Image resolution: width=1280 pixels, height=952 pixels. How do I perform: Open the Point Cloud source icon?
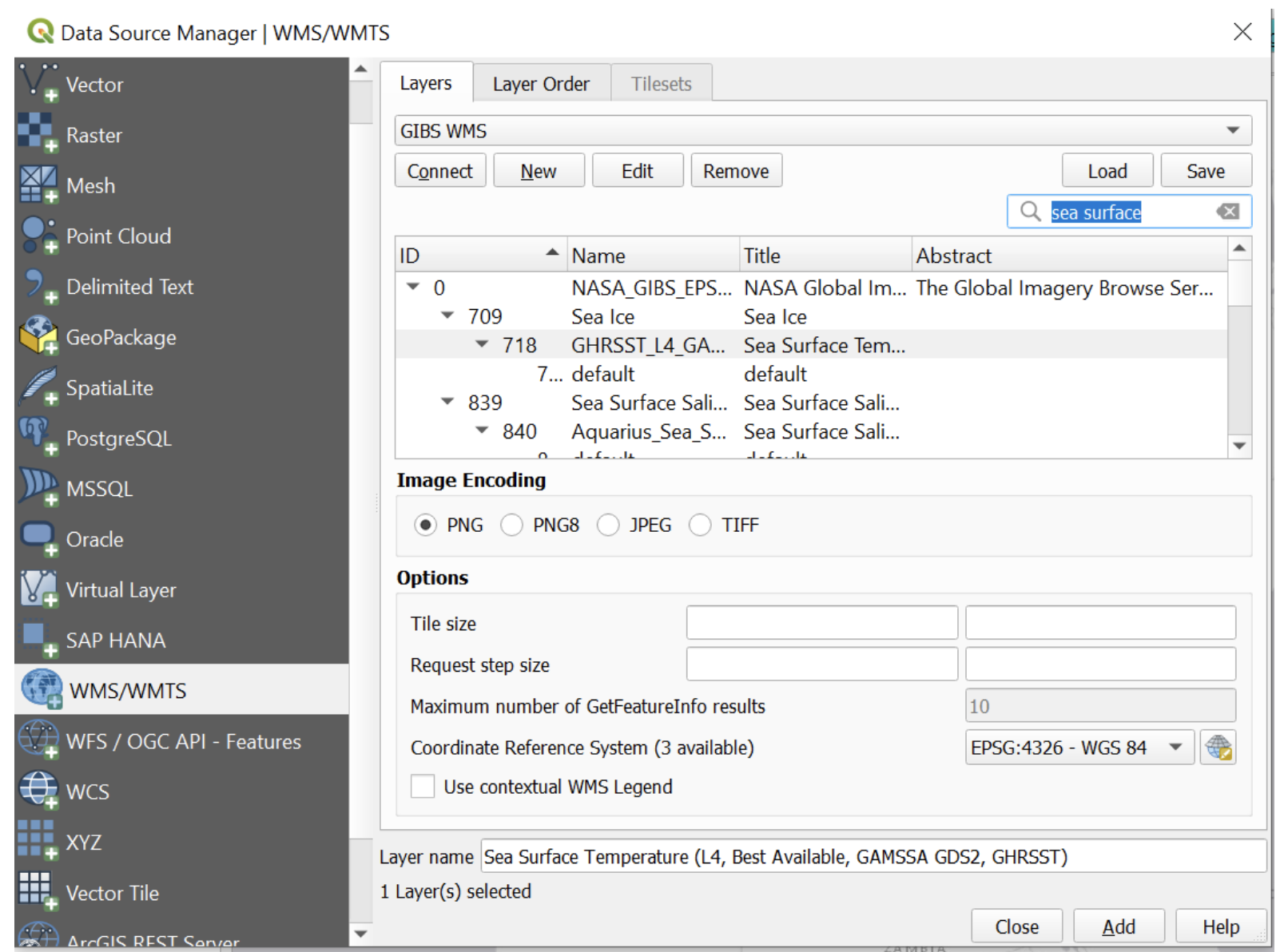38,235
